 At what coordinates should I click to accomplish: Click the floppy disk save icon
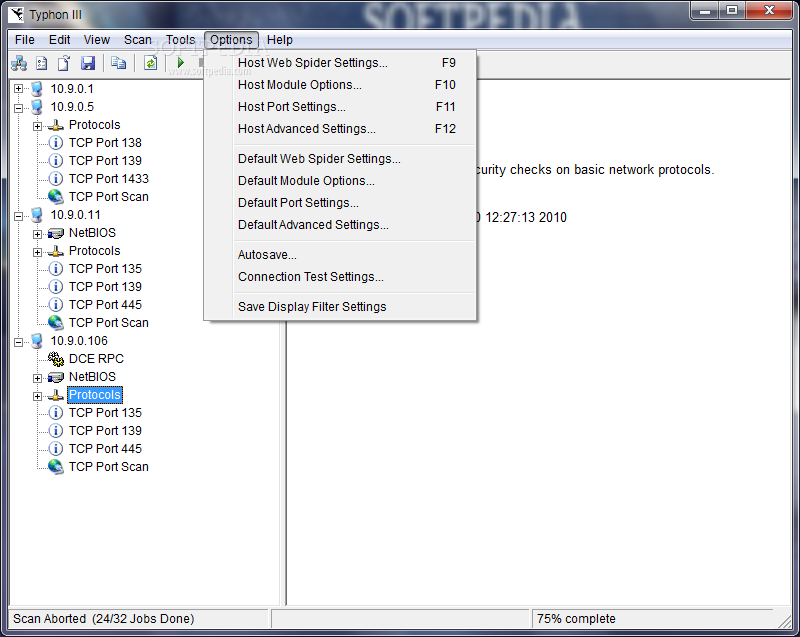(88, 63)
